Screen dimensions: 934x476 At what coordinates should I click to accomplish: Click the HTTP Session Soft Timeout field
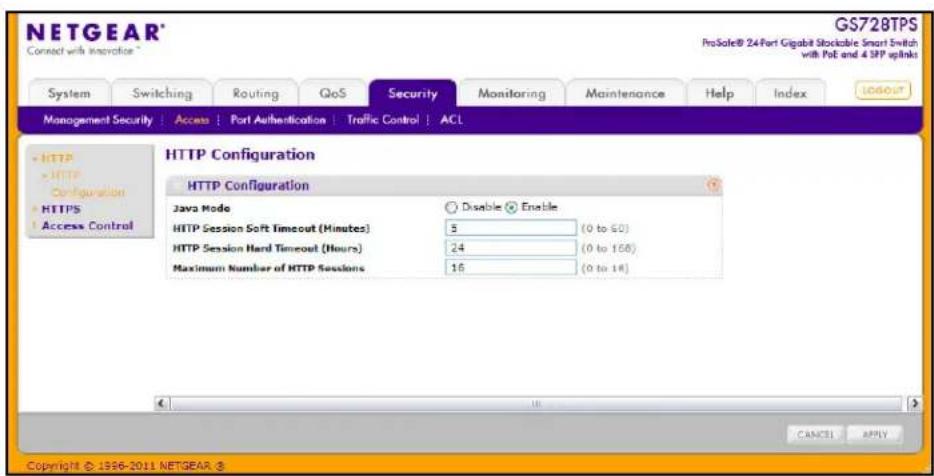coord(510,228)
